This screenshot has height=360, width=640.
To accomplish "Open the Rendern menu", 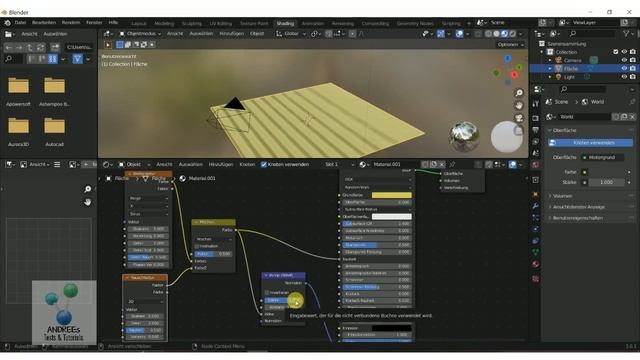I will (x=71, y=23).
